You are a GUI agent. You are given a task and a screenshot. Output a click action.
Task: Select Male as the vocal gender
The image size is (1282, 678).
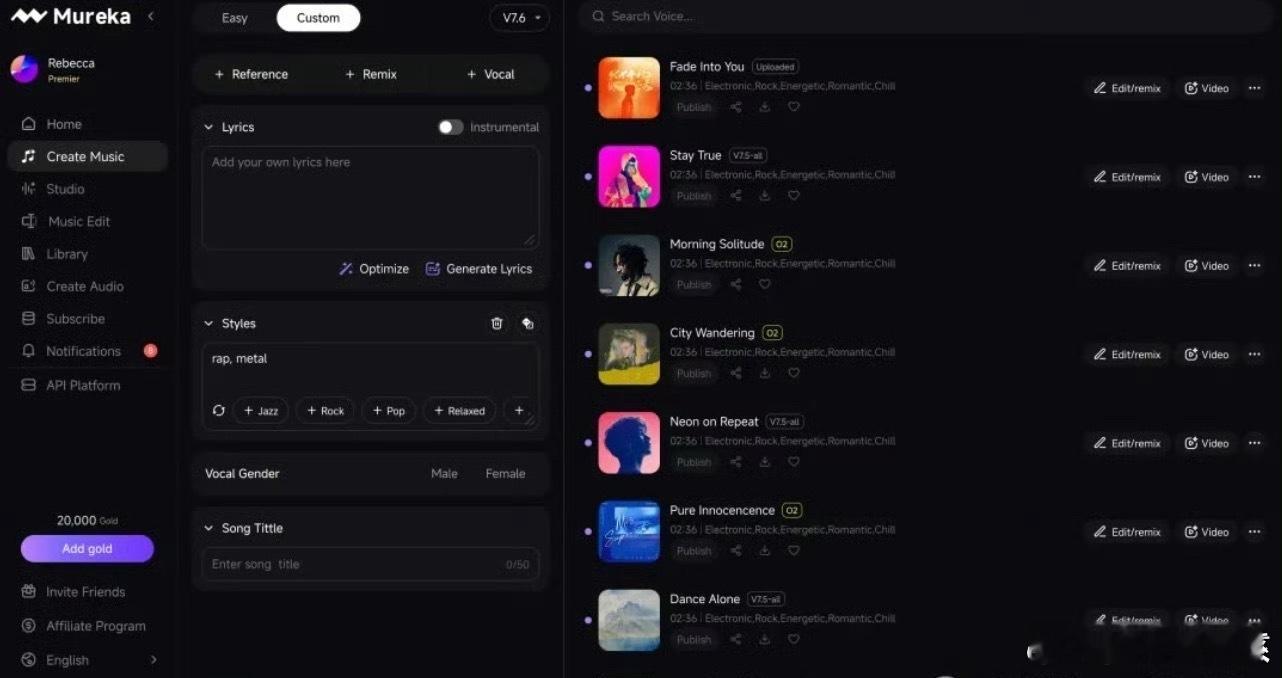[x=444, y=473]
